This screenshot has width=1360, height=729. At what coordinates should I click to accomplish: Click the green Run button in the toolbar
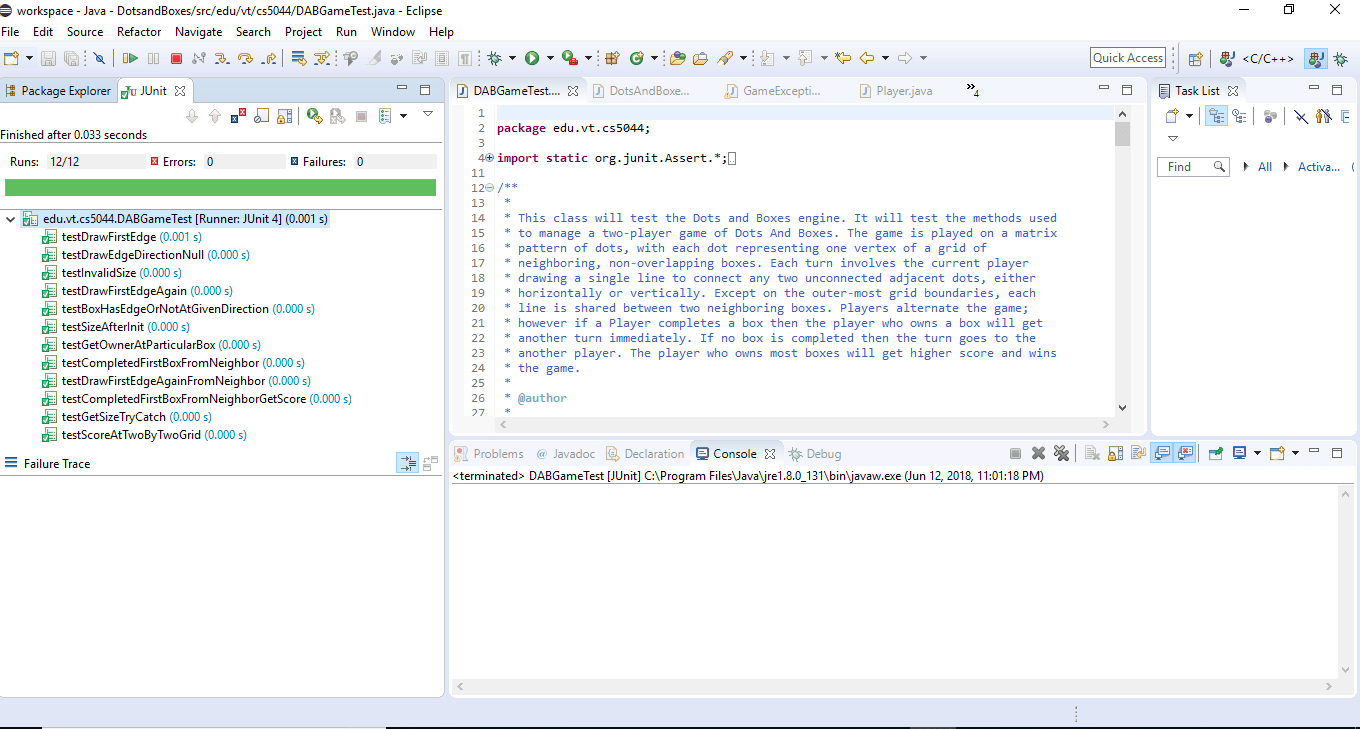(x=531, y=58)
